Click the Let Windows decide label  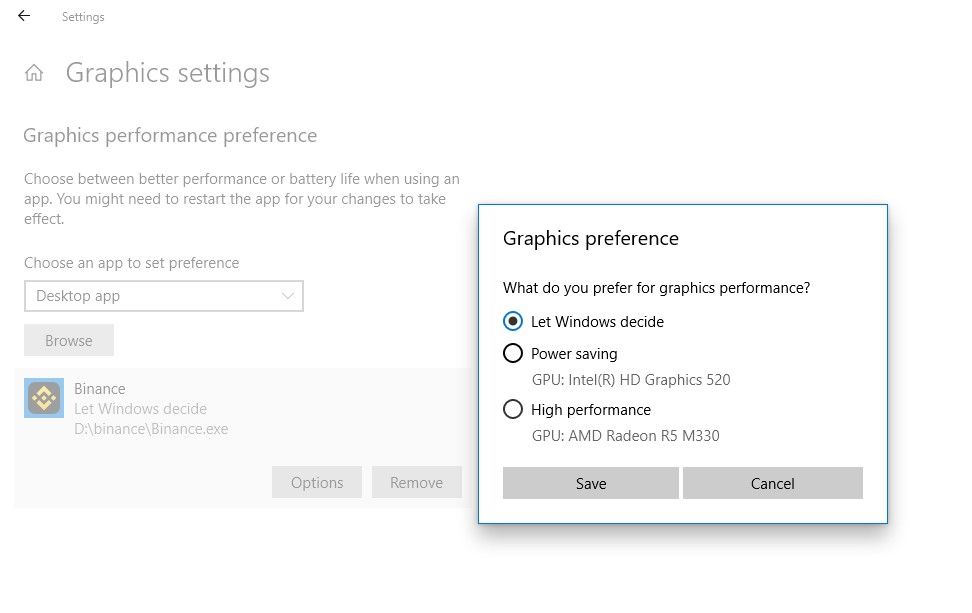[x=597, y=322]
